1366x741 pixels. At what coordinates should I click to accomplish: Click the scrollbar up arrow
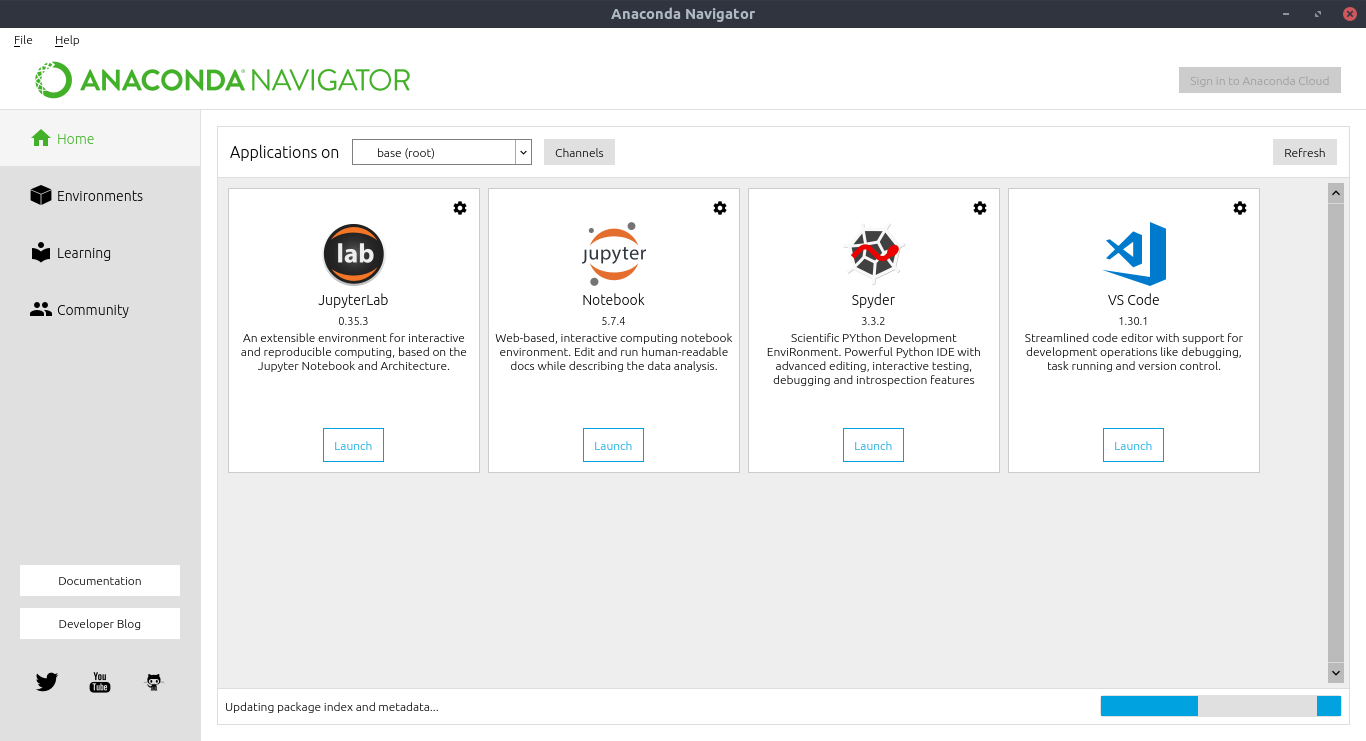(1335, 192)
